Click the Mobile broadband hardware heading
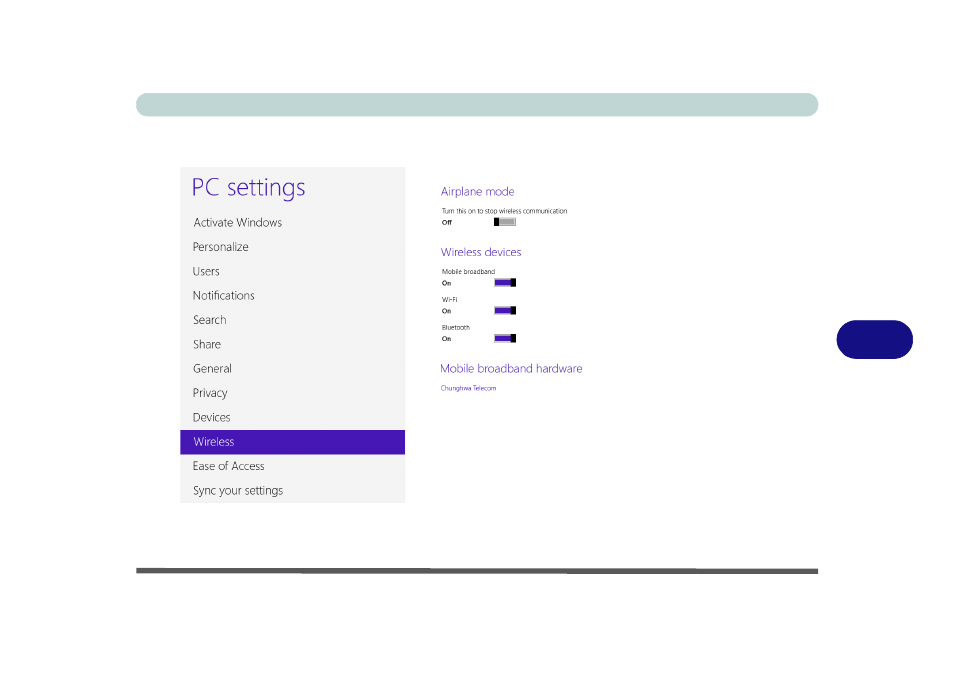 pos(511,369)
